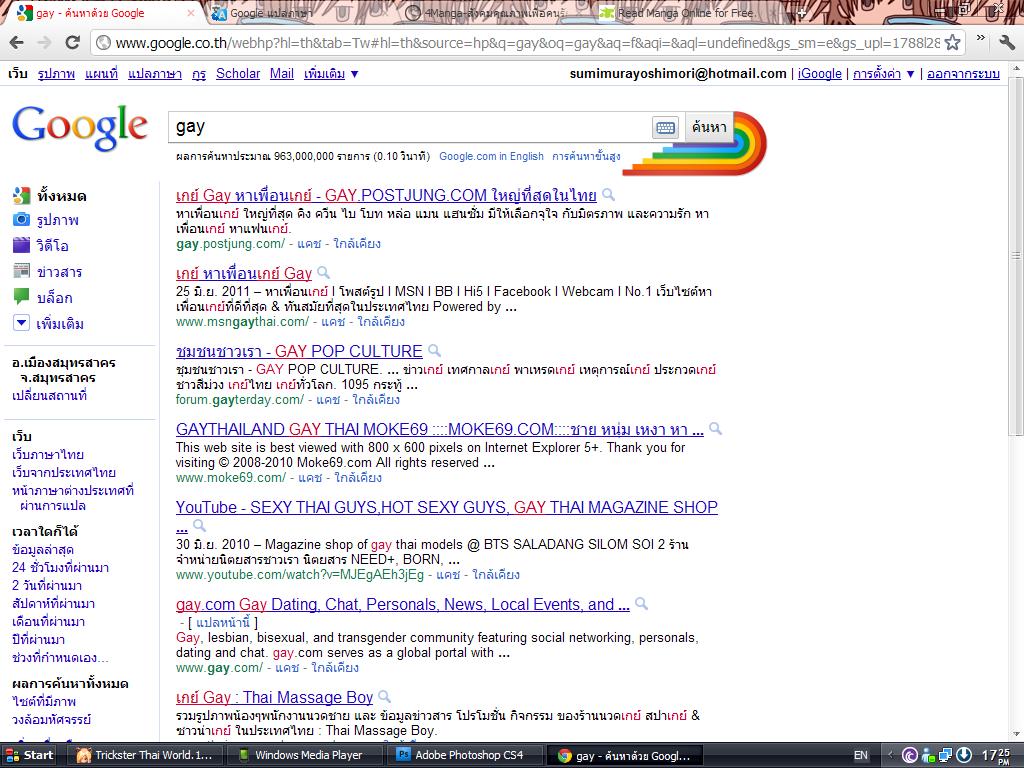Screen dimensions: 1024x768
Task: Click เปลี่ยนสถานที่ change location link
Action: (x=50, y=395)
